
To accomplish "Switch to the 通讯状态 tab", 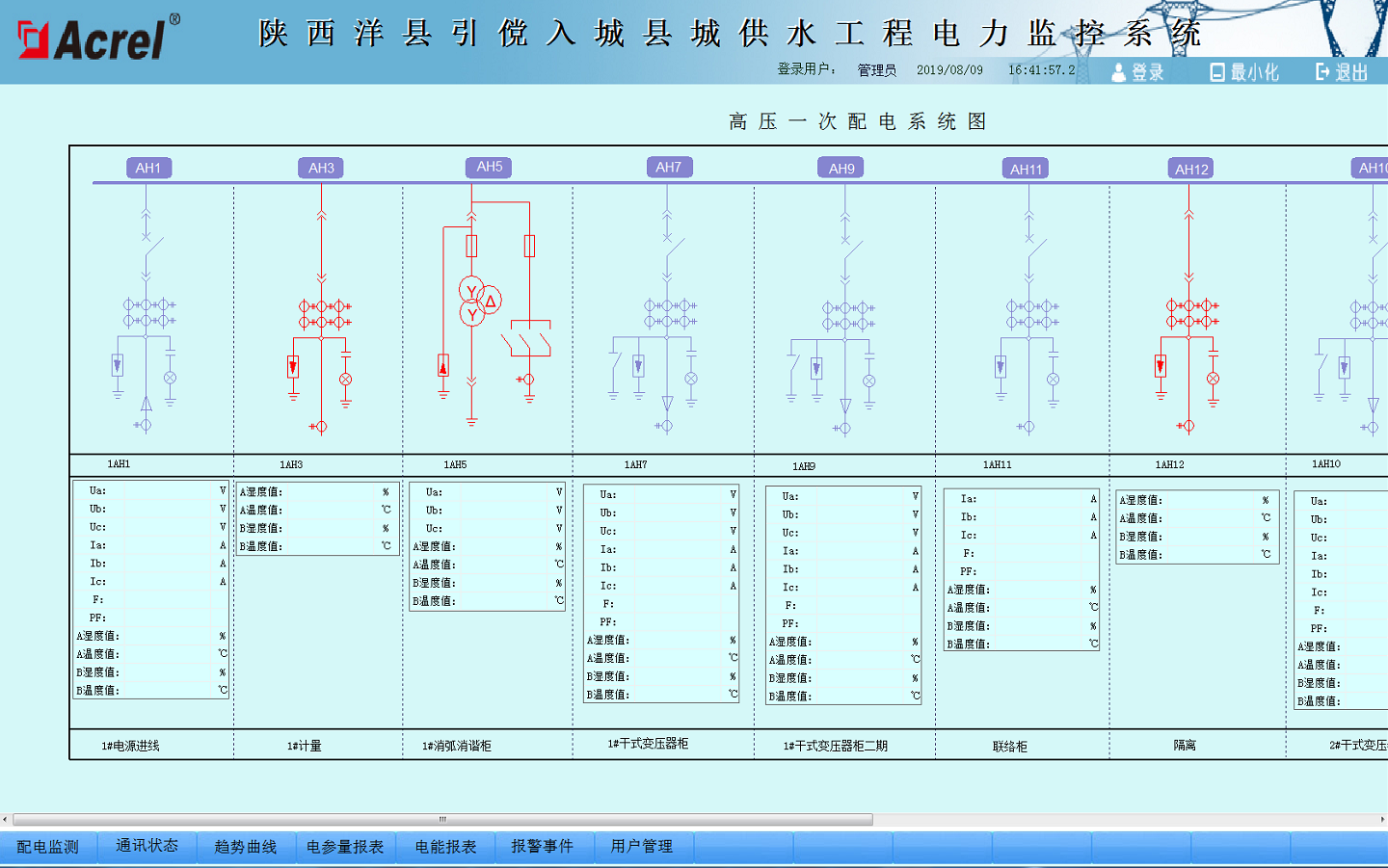I will [147, 846].
